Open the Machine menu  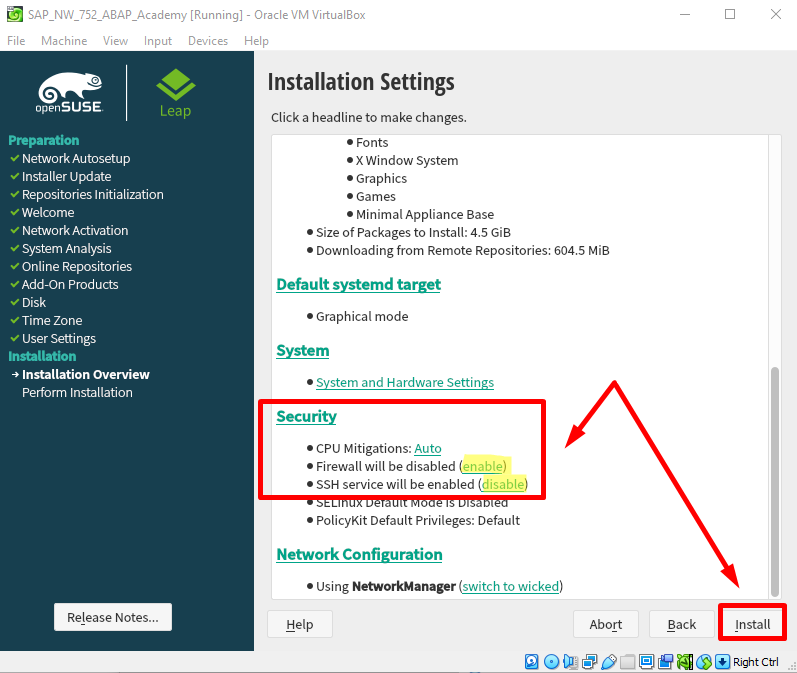[64, 41]
